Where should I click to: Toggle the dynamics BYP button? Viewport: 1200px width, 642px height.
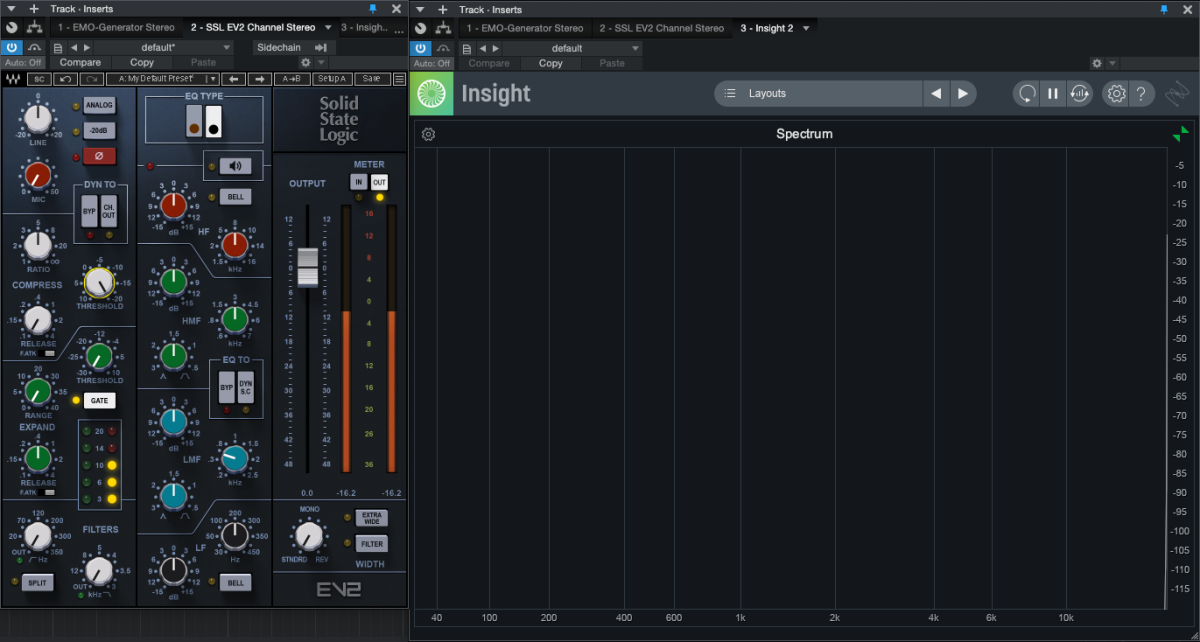[89, 212]
